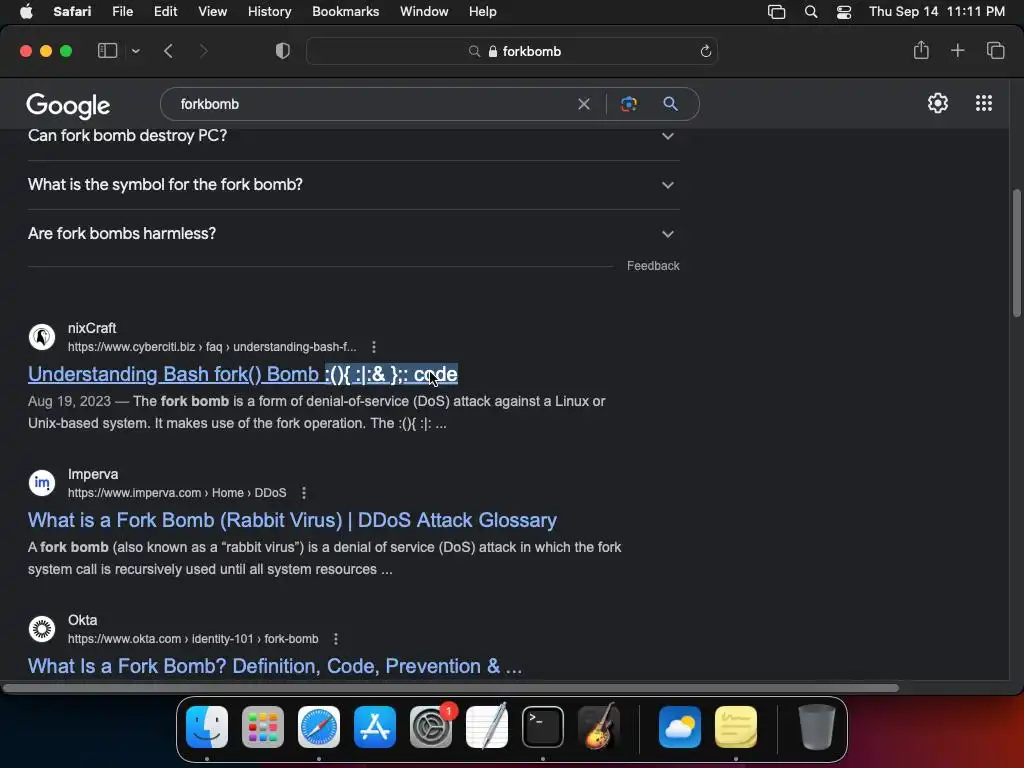Screen dimensions: 1024x768
Task: Expand "Can fork bomb destroy PC?" question
Action: click(x=353, y=136)
